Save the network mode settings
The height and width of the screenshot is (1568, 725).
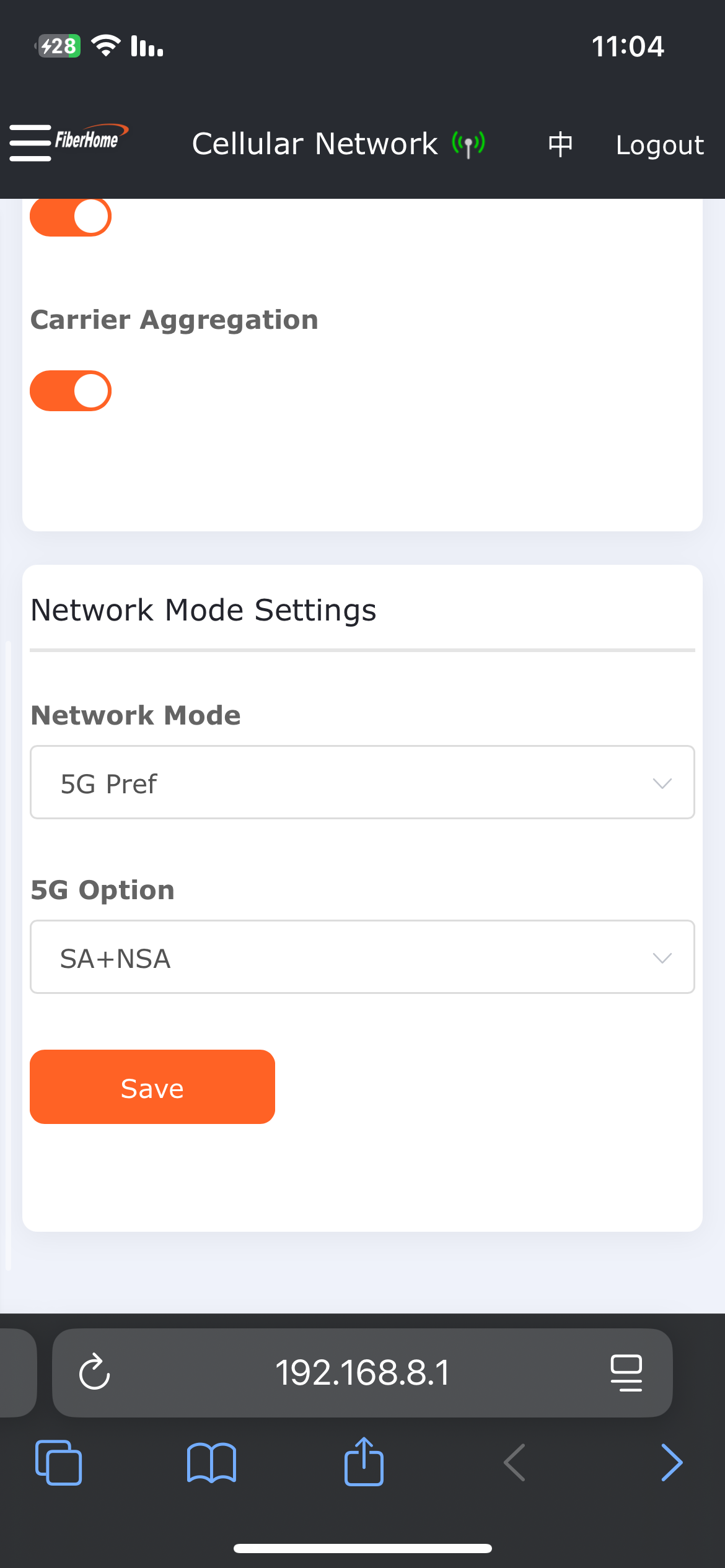(x=152, y=1087)
